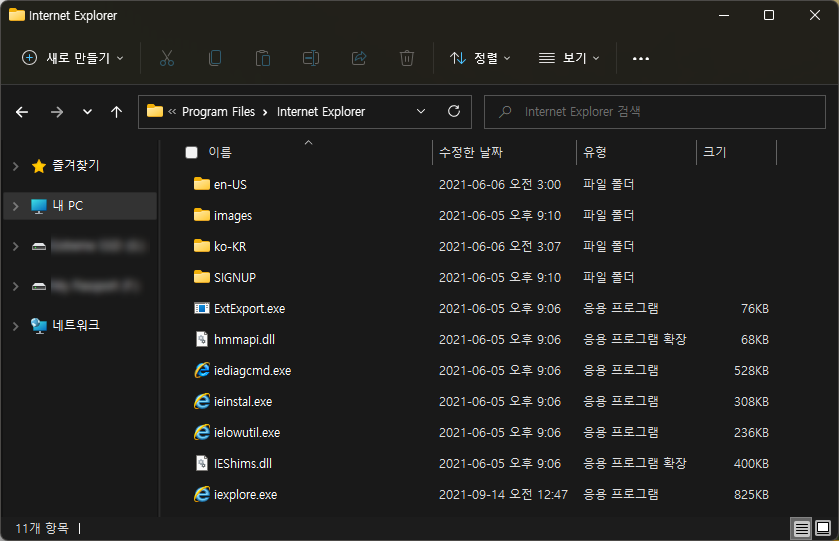
Task: Click the Share icon in toolbar
Action: tap(359, 58)
